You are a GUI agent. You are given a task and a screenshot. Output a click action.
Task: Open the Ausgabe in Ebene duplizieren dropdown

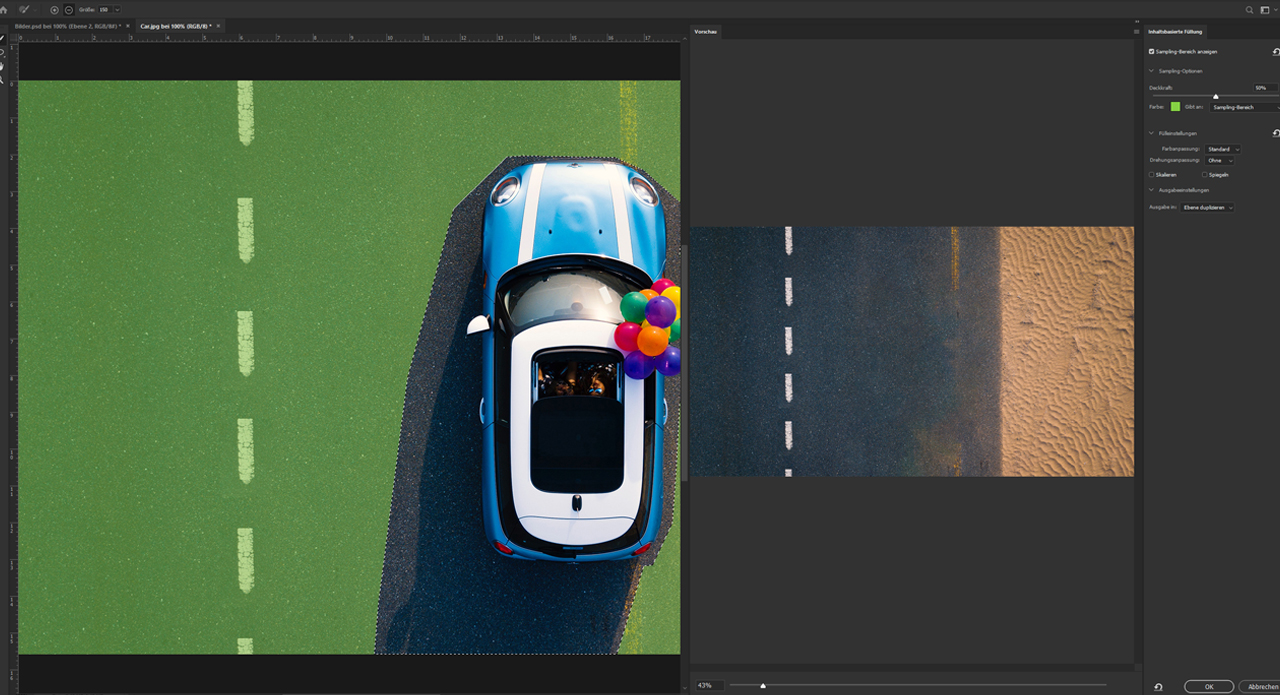(x=1207, y=207)
